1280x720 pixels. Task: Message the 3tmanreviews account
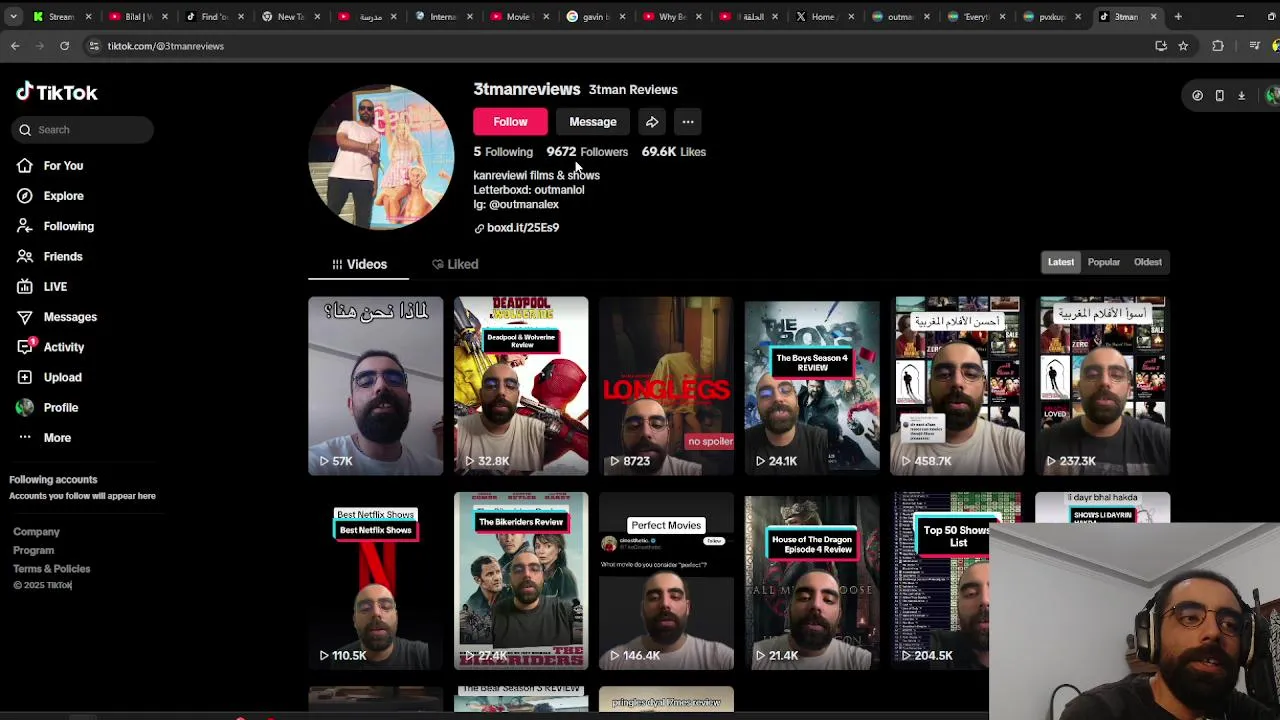[x=593, y=122]
